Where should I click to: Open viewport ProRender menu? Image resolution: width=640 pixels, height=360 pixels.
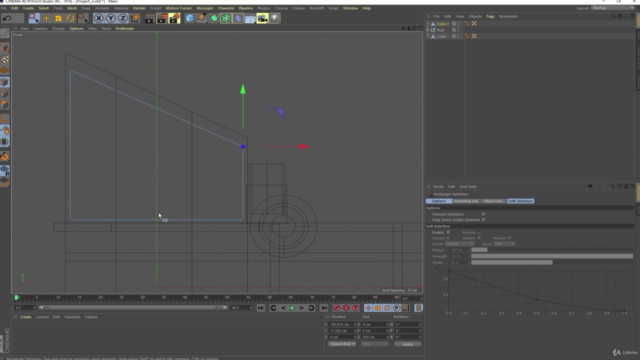(x=125, y=29)
